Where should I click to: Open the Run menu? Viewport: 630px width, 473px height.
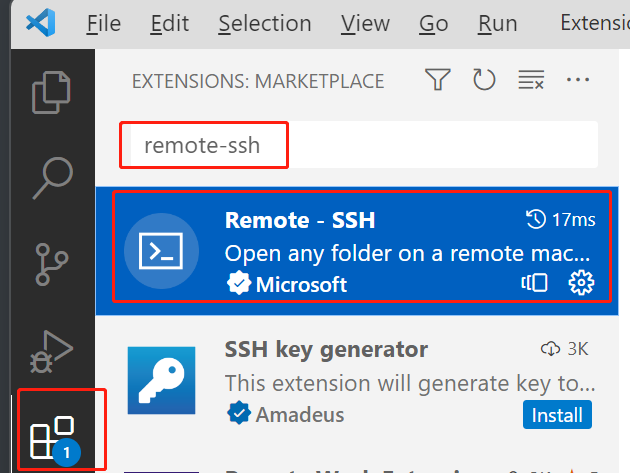(497, 23)
